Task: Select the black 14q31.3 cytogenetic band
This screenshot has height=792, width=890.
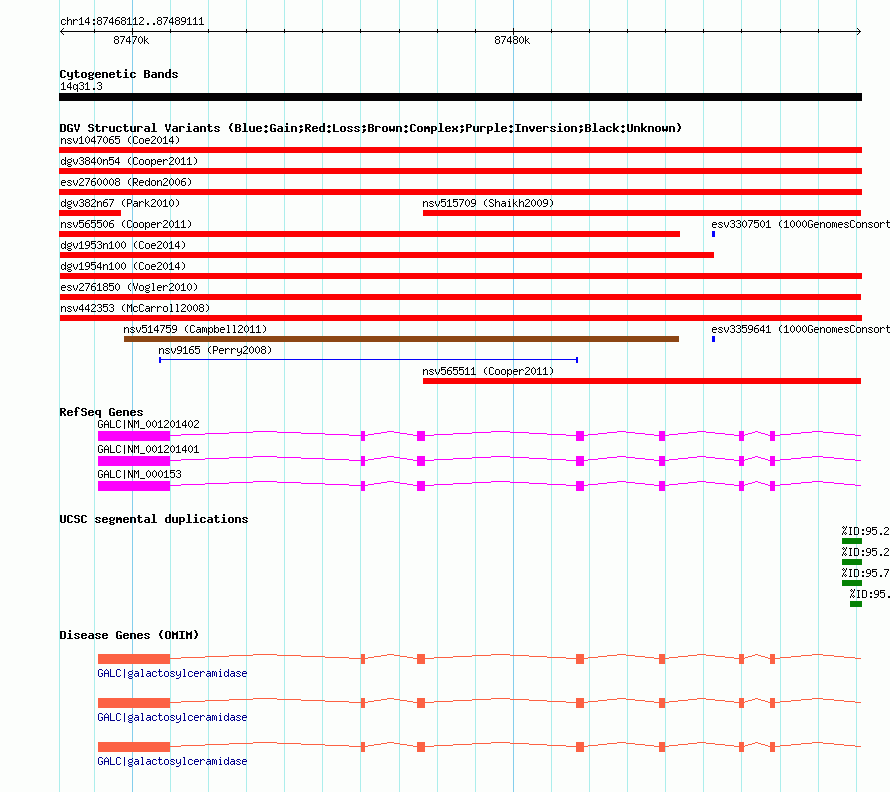Action: (x=460, y=97)
